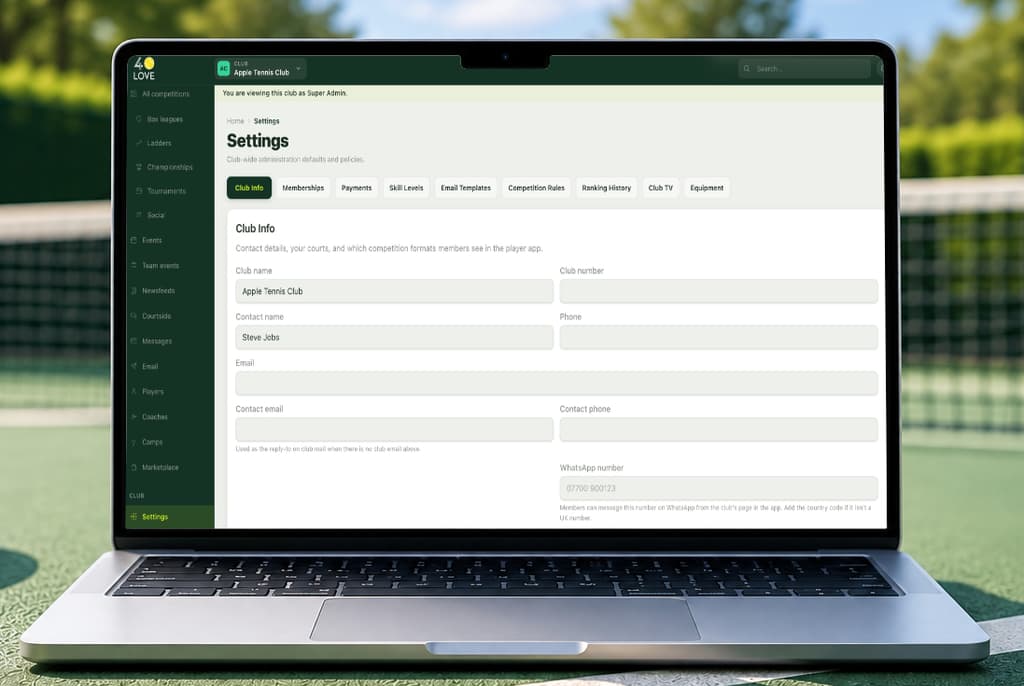1024x686 pixels.
Task: Click the Contact email input field
Action: tap(394, 430)
